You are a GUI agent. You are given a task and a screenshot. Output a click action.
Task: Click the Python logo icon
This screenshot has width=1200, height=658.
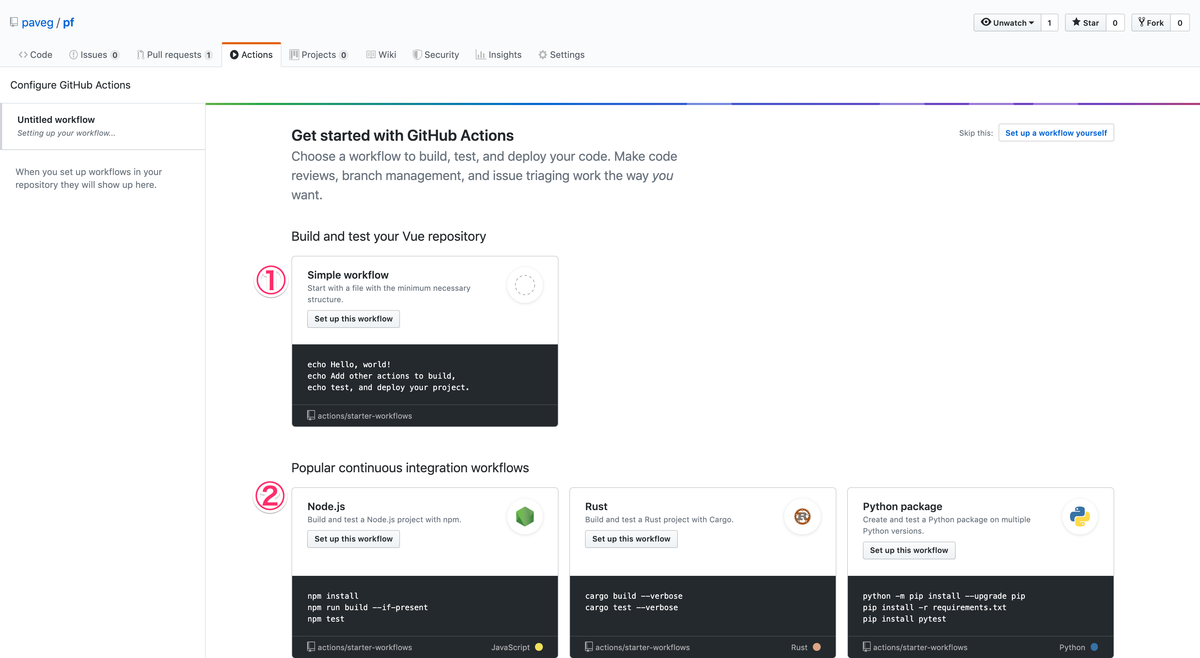pos(1080,517)
